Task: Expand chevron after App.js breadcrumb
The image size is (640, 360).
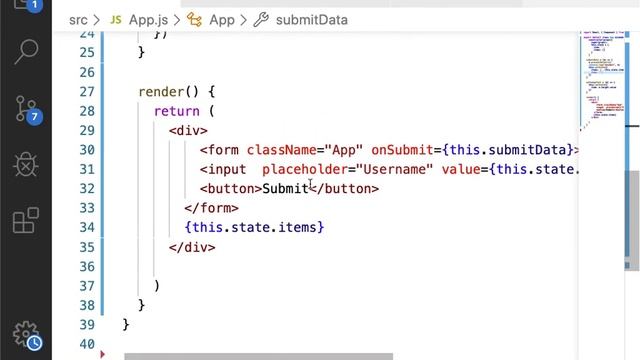Action: (177, 20)
